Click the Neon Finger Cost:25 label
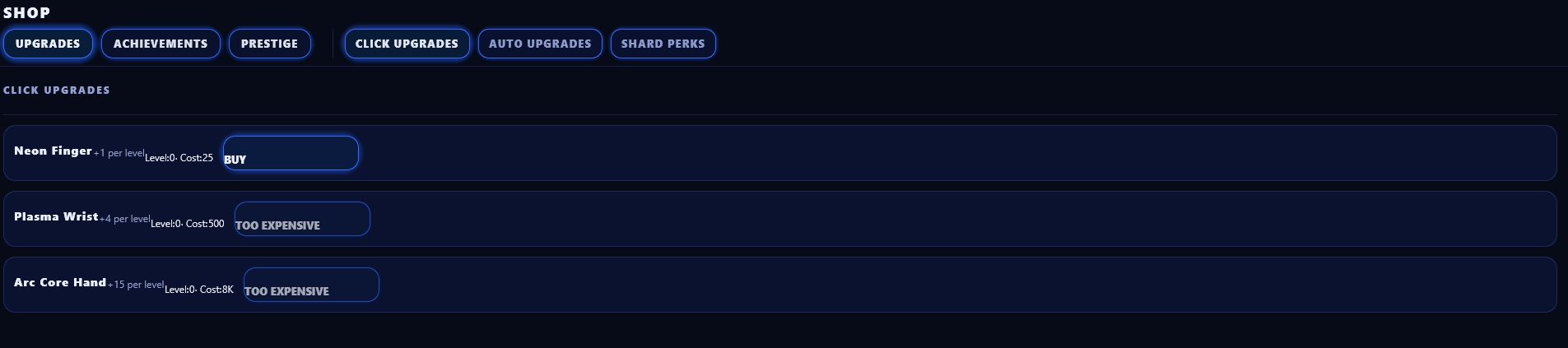The height and width of the screenshot is (348, 1568). pos(197,158)
